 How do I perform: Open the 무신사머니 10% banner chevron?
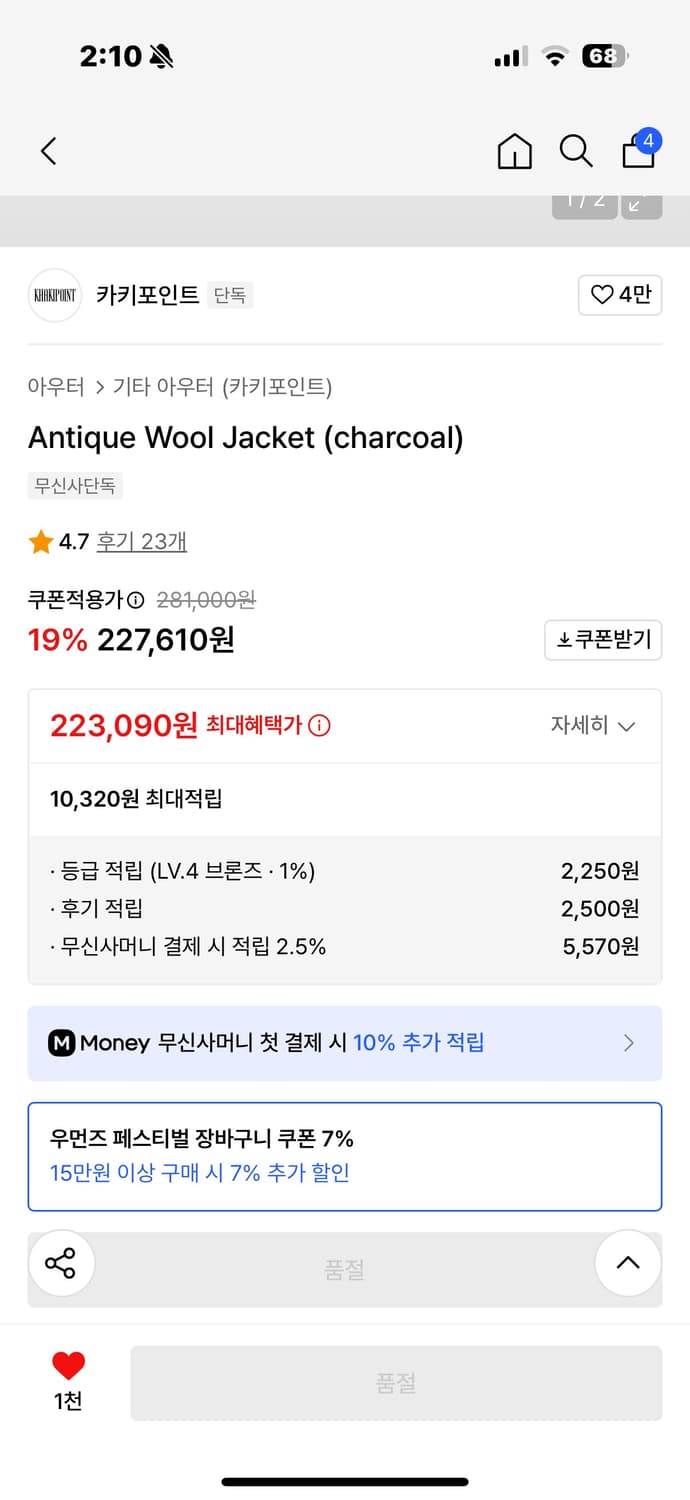629,1042
